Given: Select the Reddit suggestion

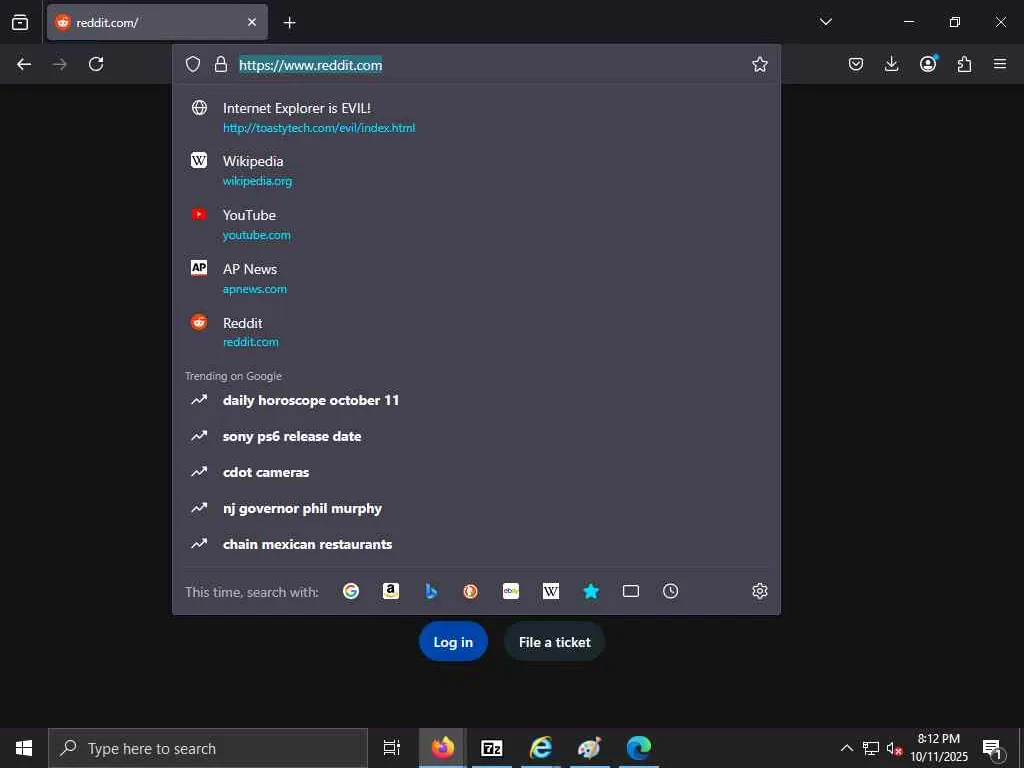Looking at the screenshot, I should pos(476,332).
